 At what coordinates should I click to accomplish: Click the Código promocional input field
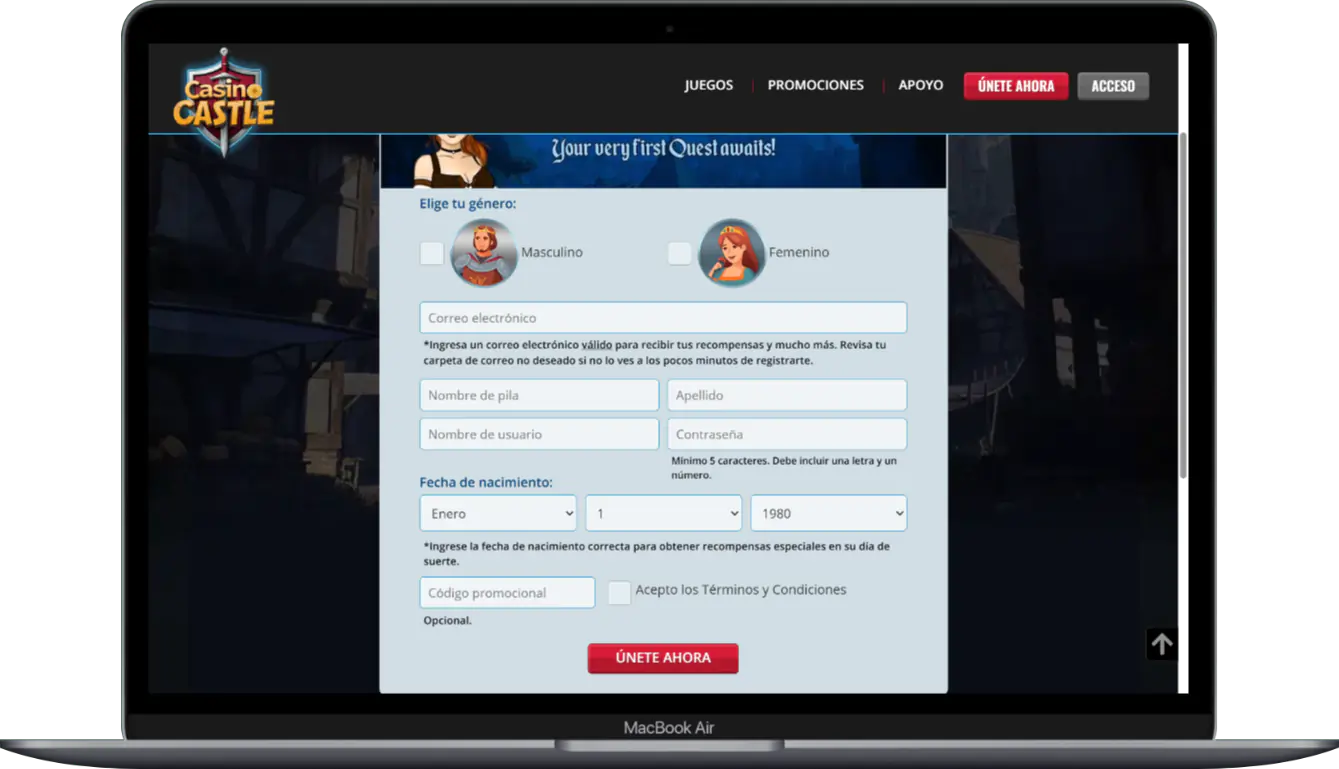[x=507, y=593]
